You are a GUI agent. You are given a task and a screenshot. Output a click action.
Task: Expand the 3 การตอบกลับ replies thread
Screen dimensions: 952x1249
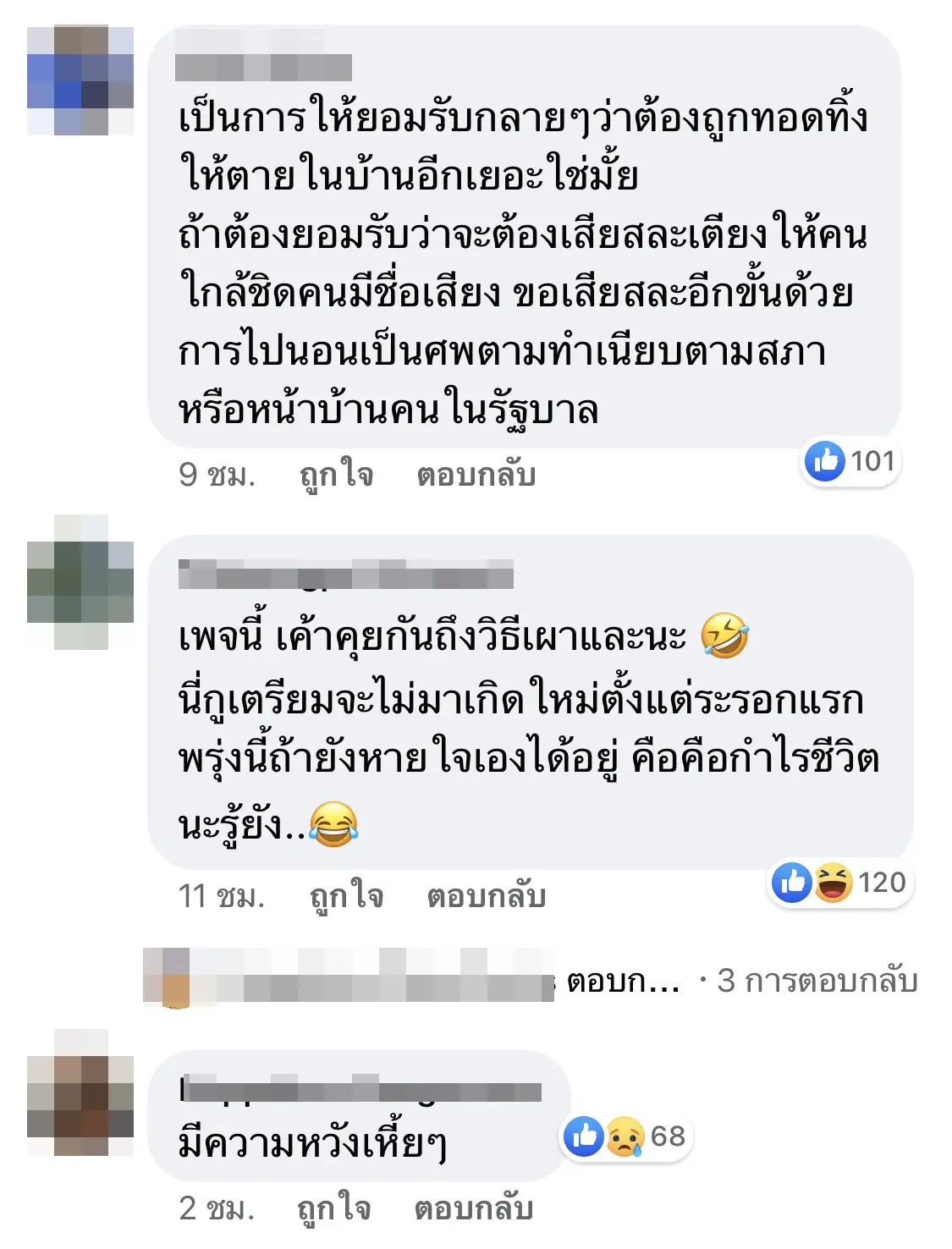click(x=817, y=981)
